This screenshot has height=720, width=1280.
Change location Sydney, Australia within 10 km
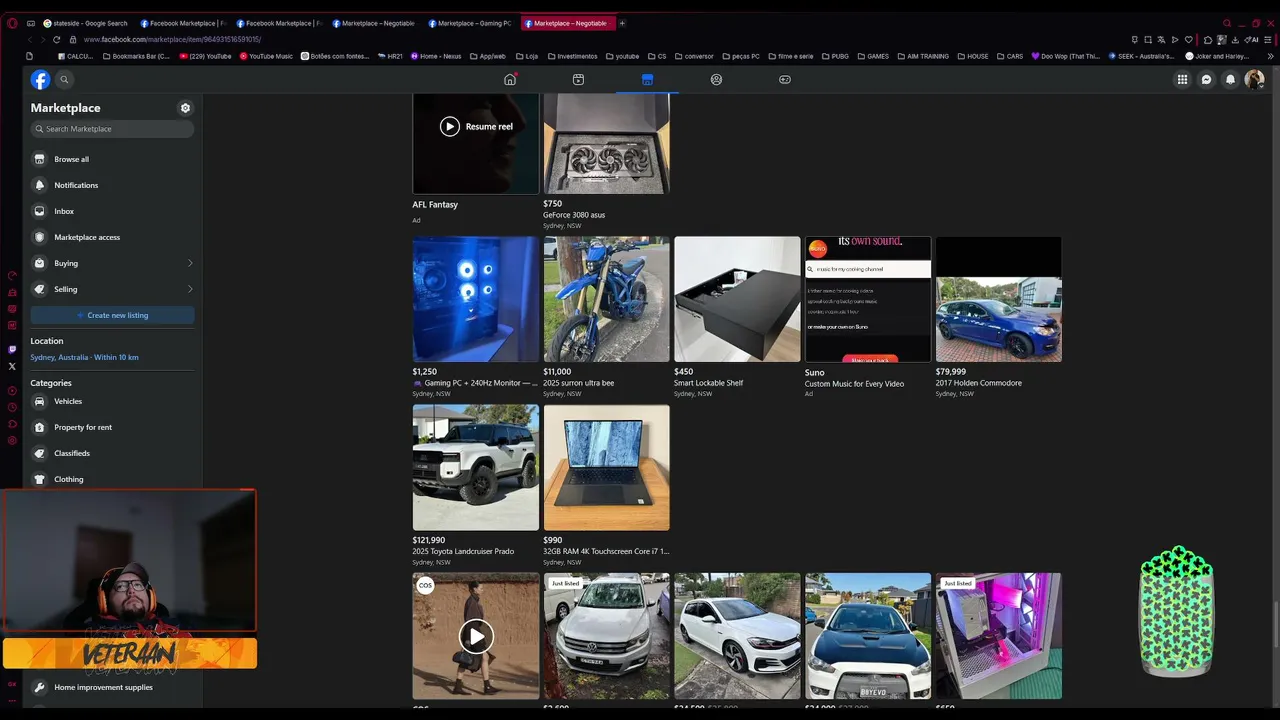(x=84, y=357)
